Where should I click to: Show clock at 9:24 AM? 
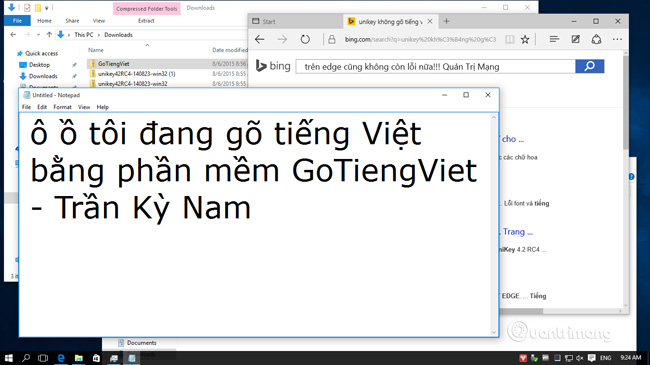coord(631,358)
